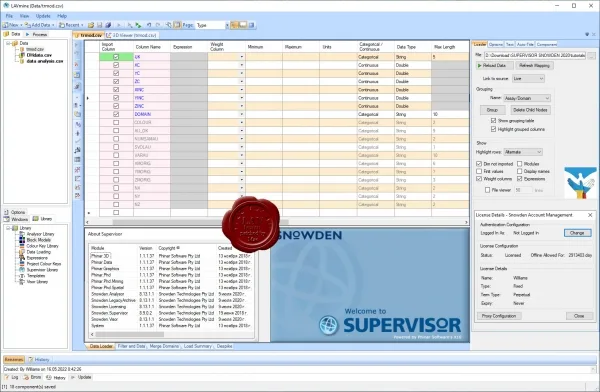The image size is (600, 392).
Task: Enable the Display names checkbox
Action: pyautogui.click(x=519, y=172)
